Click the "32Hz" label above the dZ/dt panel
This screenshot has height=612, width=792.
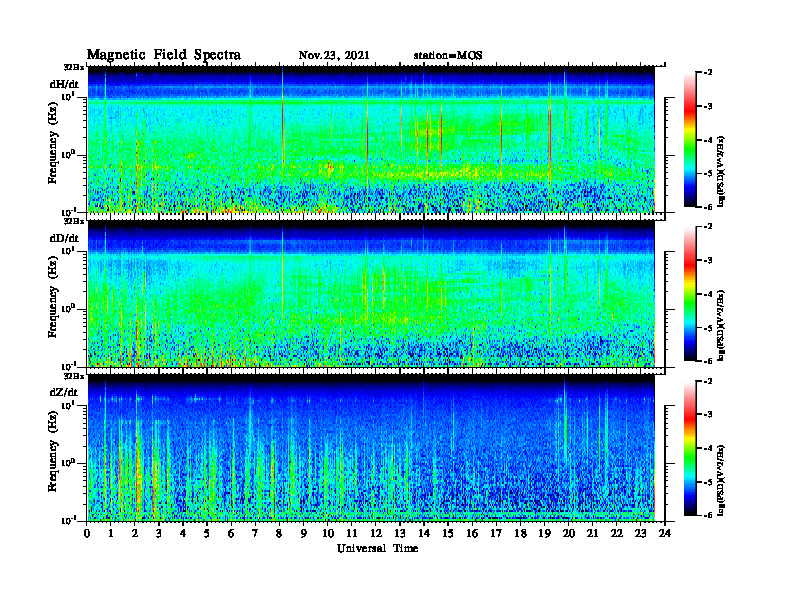(x=74, y=376)
